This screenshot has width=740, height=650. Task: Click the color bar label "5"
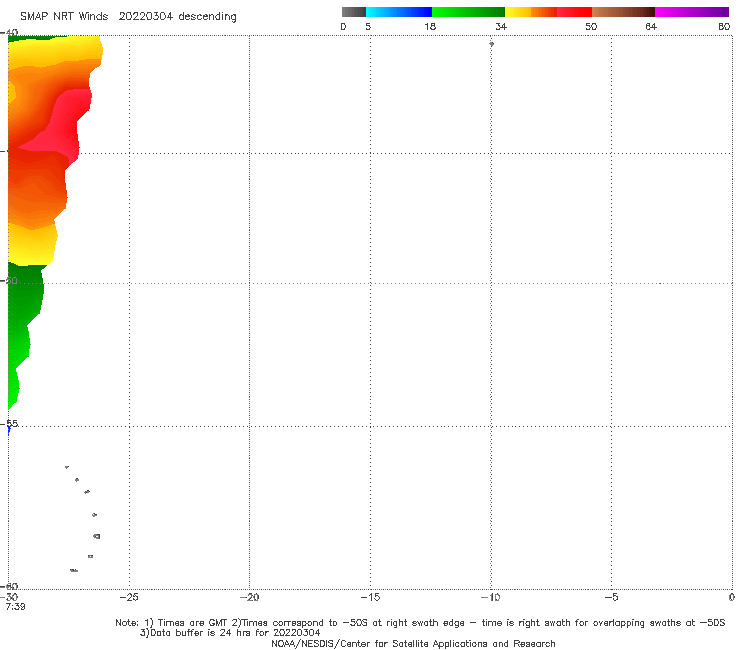pos(368,26)
